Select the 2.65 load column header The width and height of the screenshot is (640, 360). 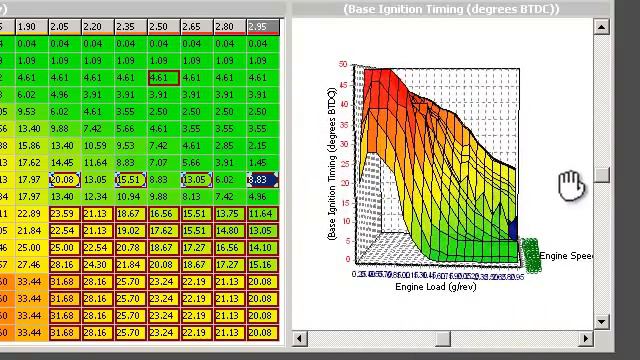click(x=197, y=27)
